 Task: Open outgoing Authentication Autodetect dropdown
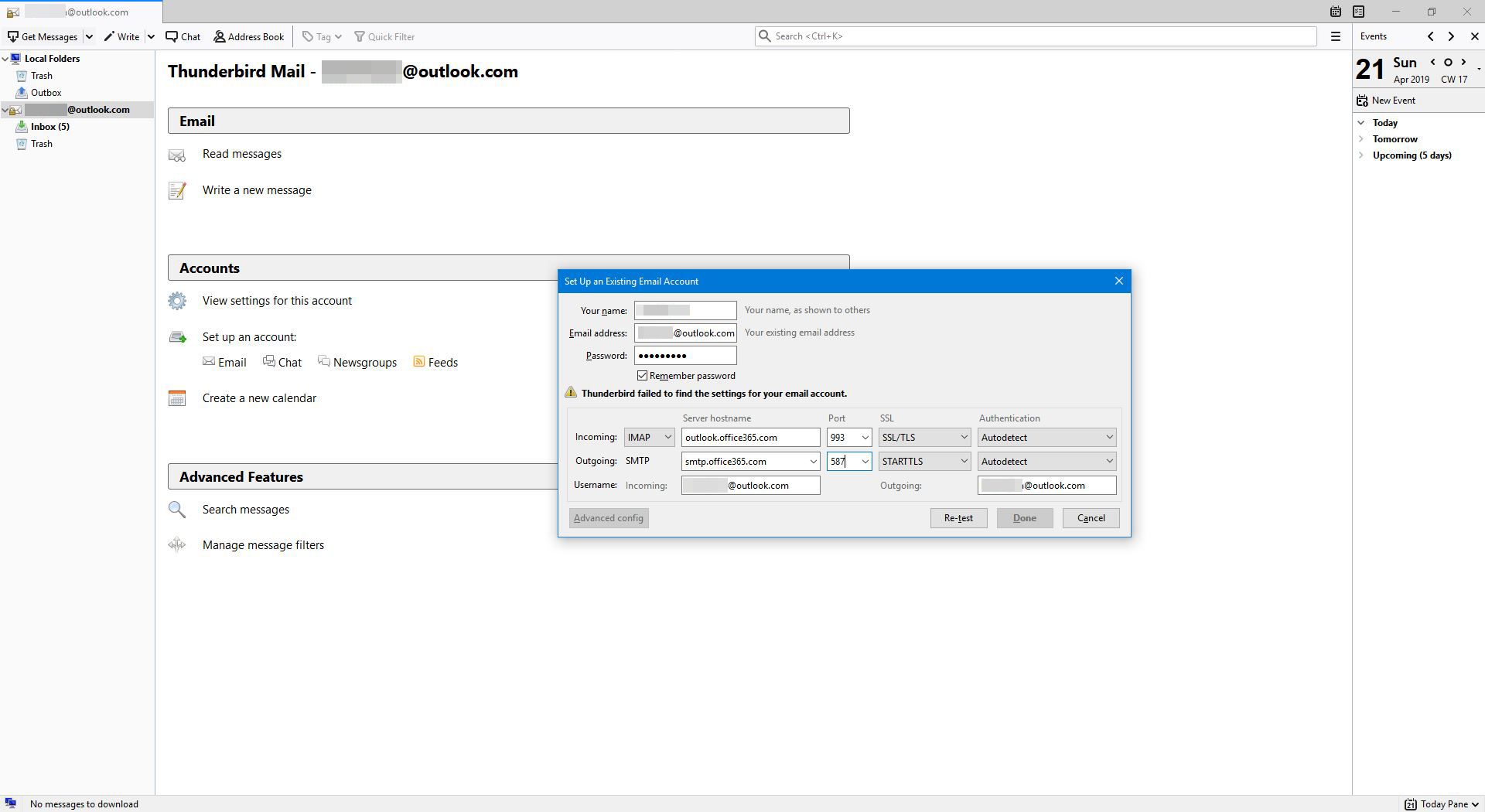pos(1046,462)
